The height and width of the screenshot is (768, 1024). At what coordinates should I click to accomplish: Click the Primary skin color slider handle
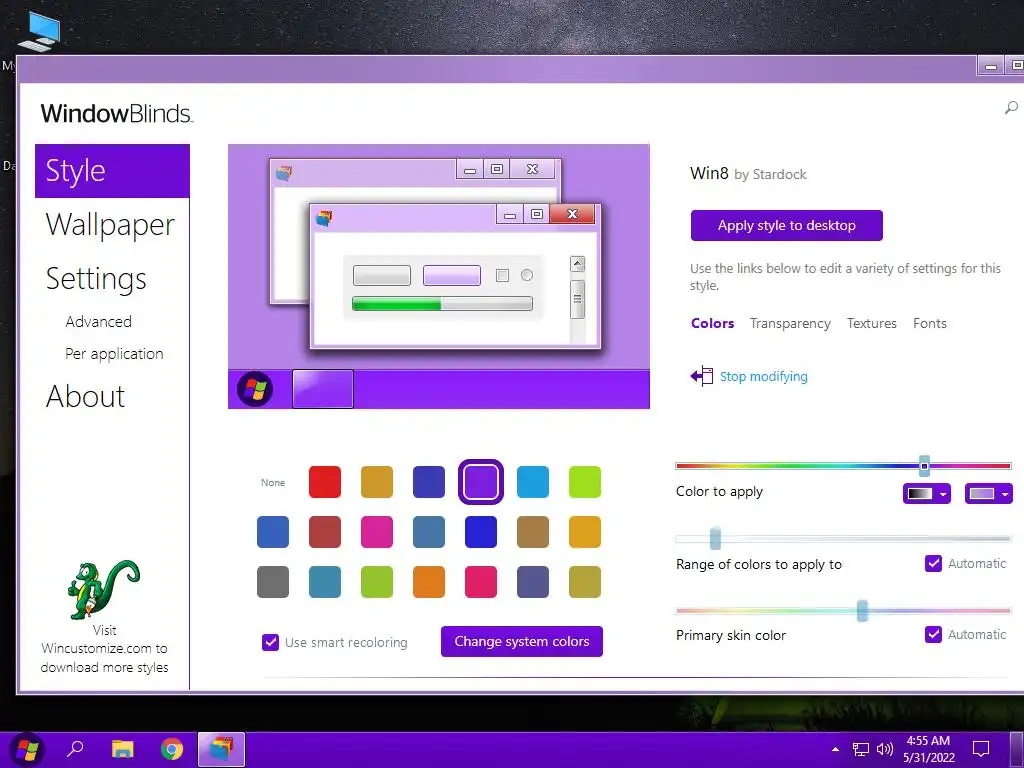coord(862,611)
